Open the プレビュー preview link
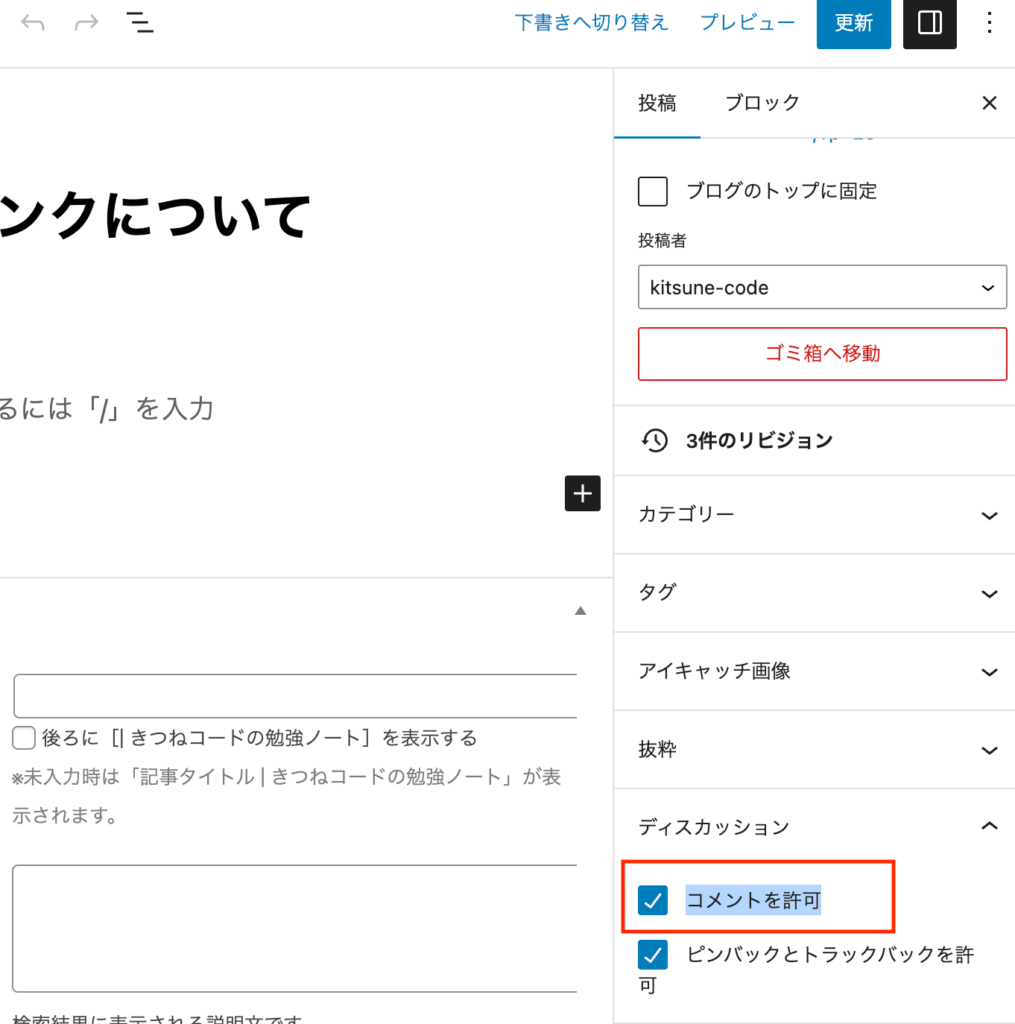Screen dimensions: 1015x1024 click(x=747, y=23)
